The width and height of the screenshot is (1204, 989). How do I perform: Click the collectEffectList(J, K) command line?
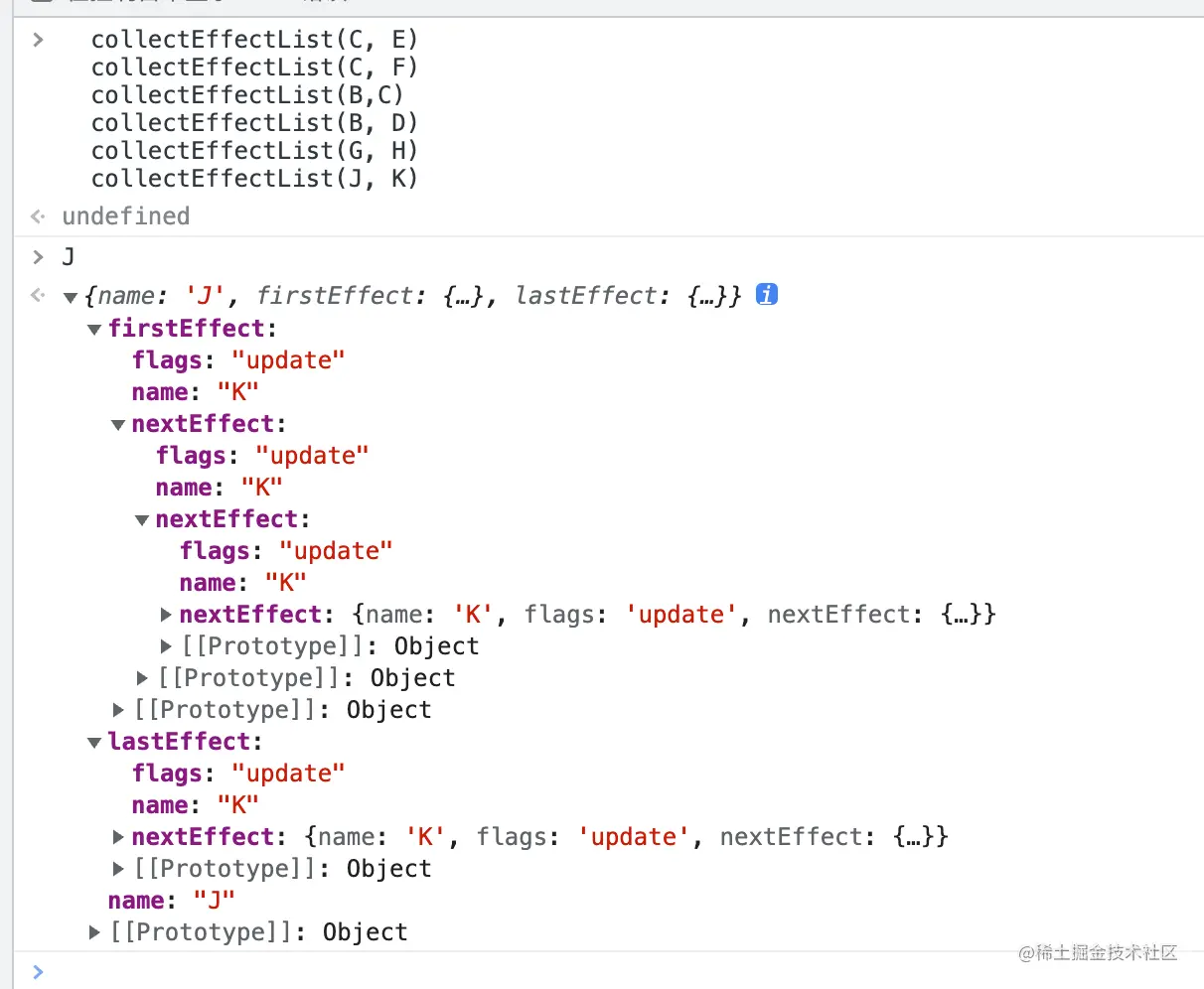pos(254,179)
